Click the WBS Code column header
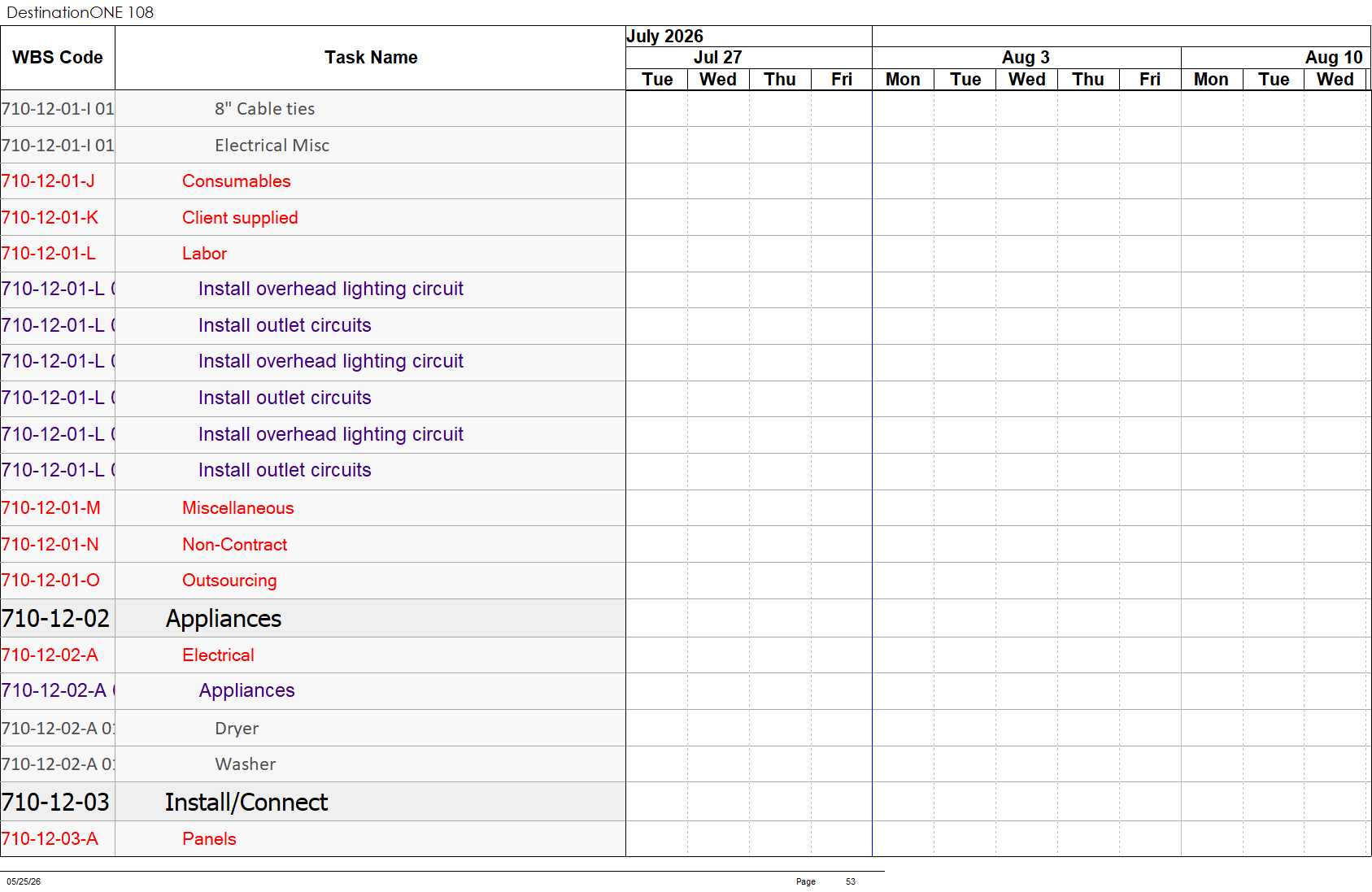1372x892 pixels. pos(58,58)
